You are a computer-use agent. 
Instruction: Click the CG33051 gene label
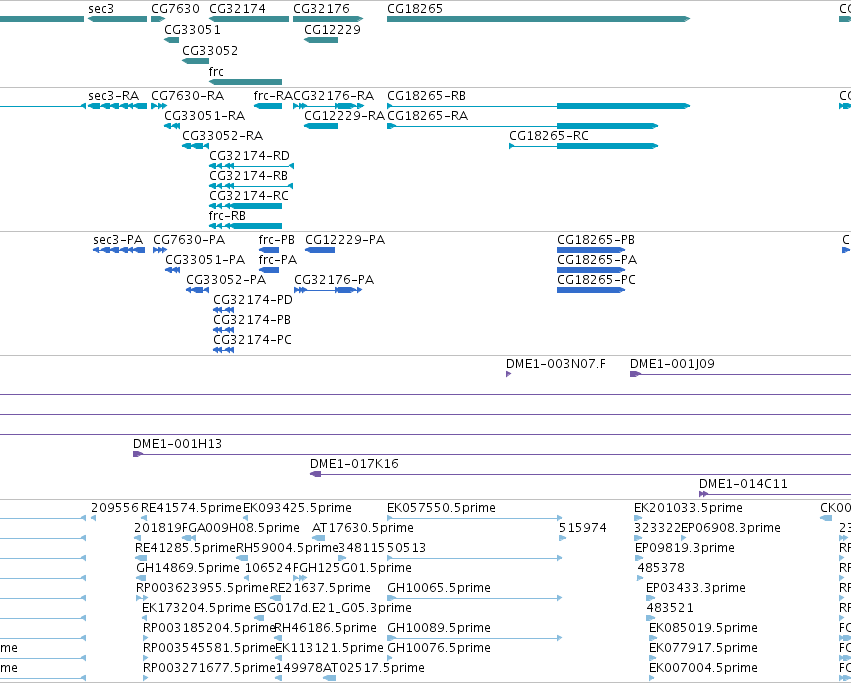pyautogui.click(x=192, y=29)
